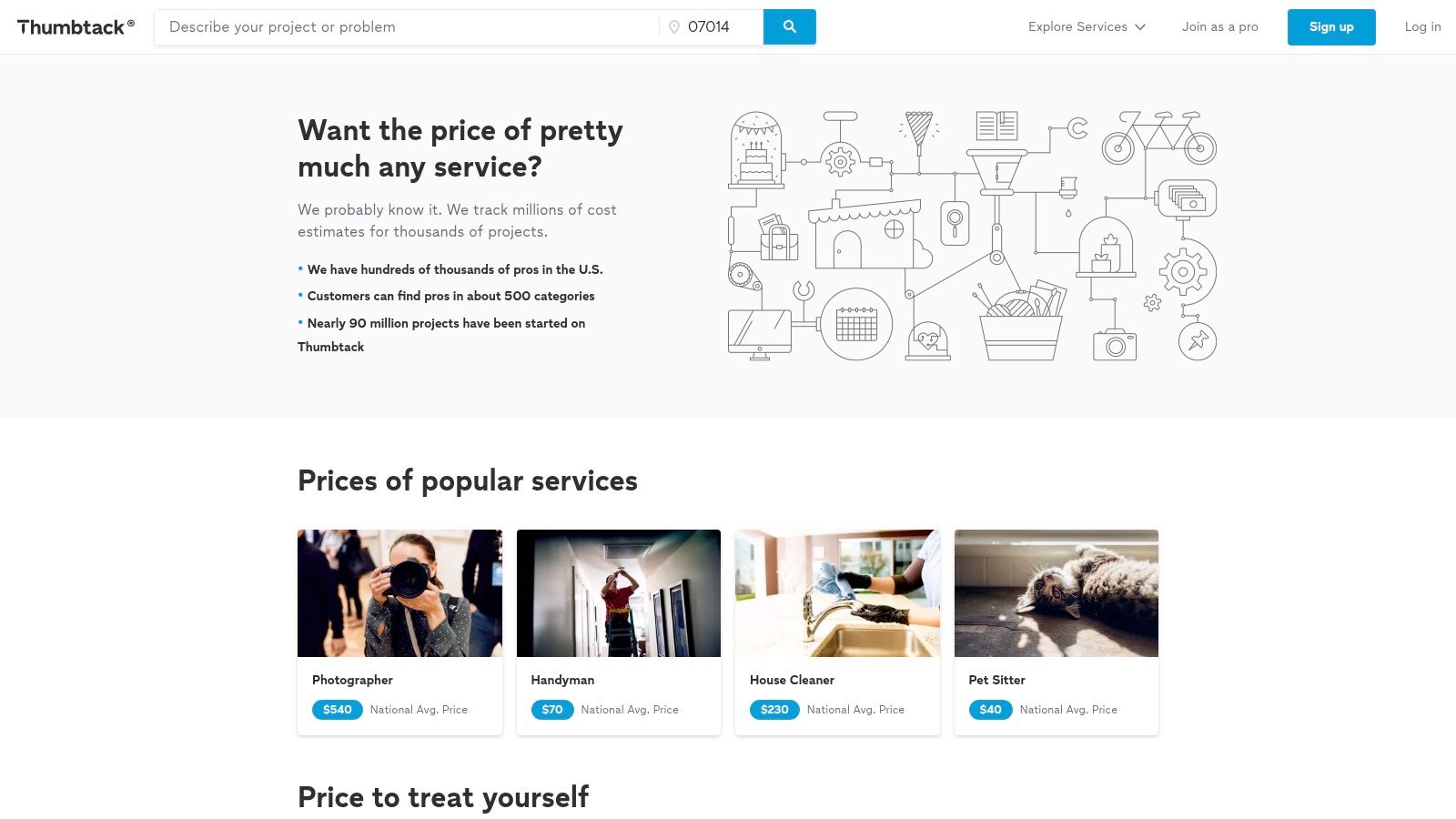Click the camera illustration icon
The height and width of the screenshot is (819, 1456).
coord(1115,344)
